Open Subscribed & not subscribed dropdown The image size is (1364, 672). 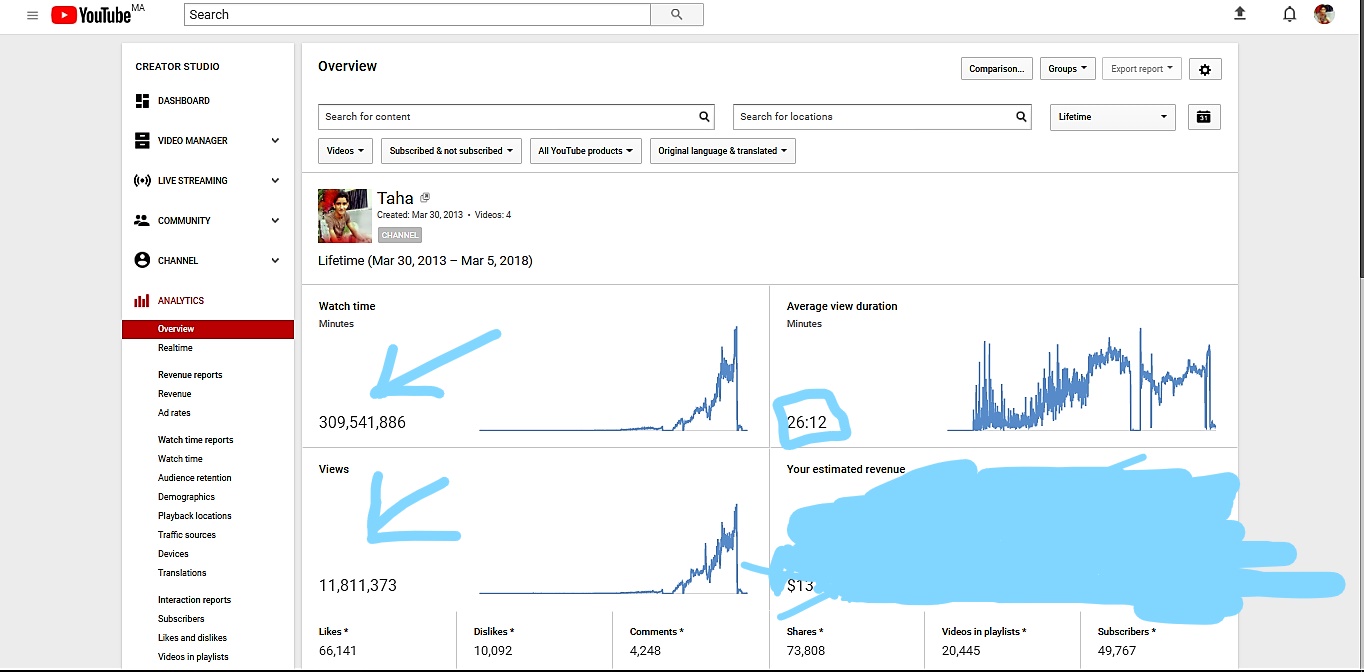(451, 151)
